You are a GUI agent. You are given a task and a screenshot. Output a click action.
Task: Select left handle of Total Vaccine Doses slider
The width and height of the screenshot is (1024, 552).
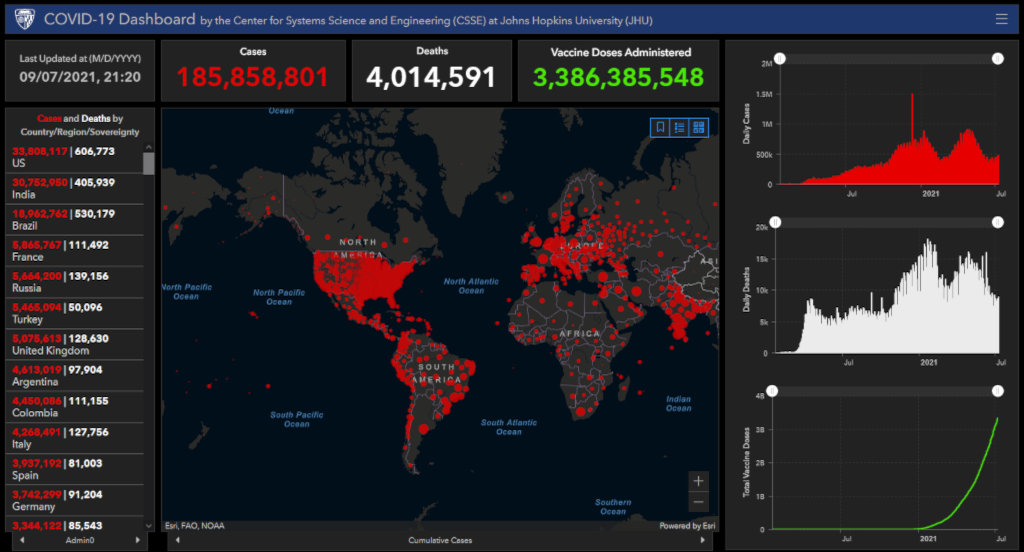pos(773,391)
